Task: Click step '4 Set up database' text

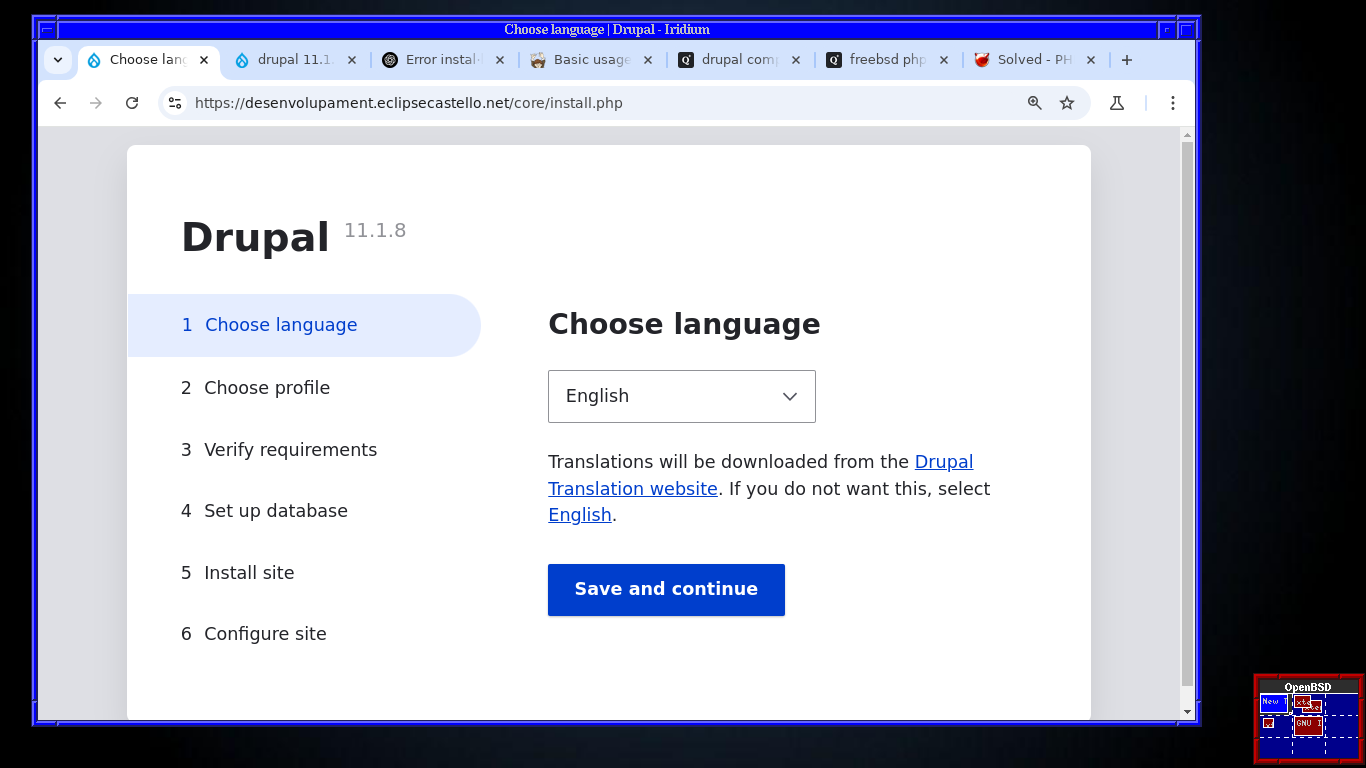Action: click(264, 511)
